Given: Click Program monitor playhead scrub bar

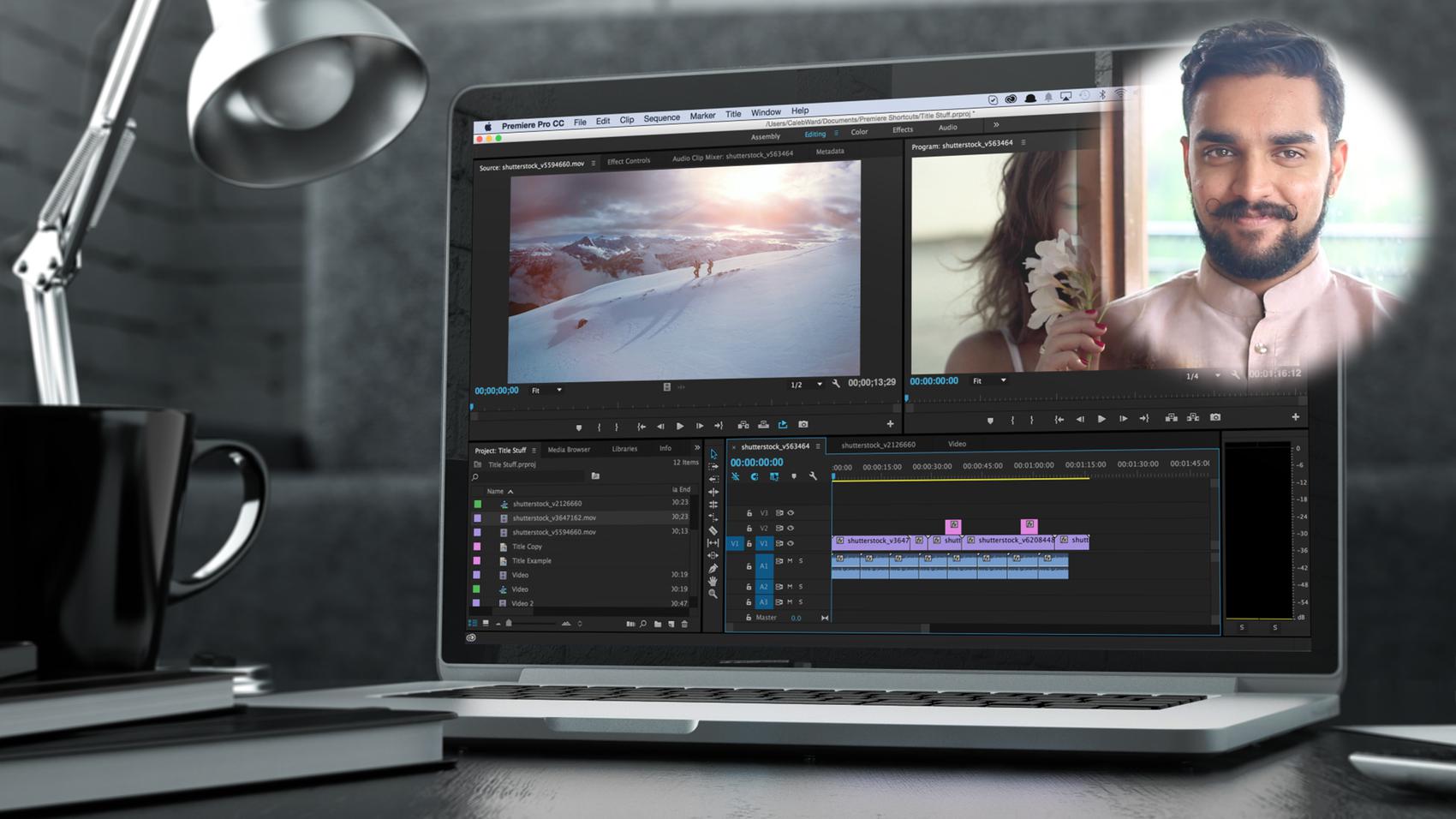Looking at the screenshot, I should tap(1105, 399).
